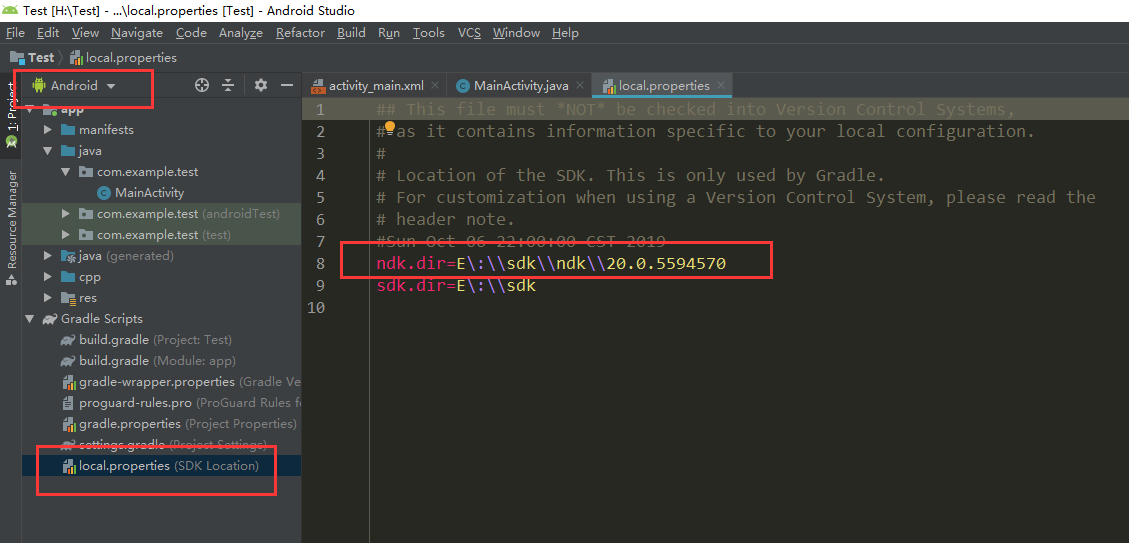Image resolution: width=1129 pixels, height=543 pixels.
Task: Expand com.example.test (androidTest) package
Action: [66, 214]
